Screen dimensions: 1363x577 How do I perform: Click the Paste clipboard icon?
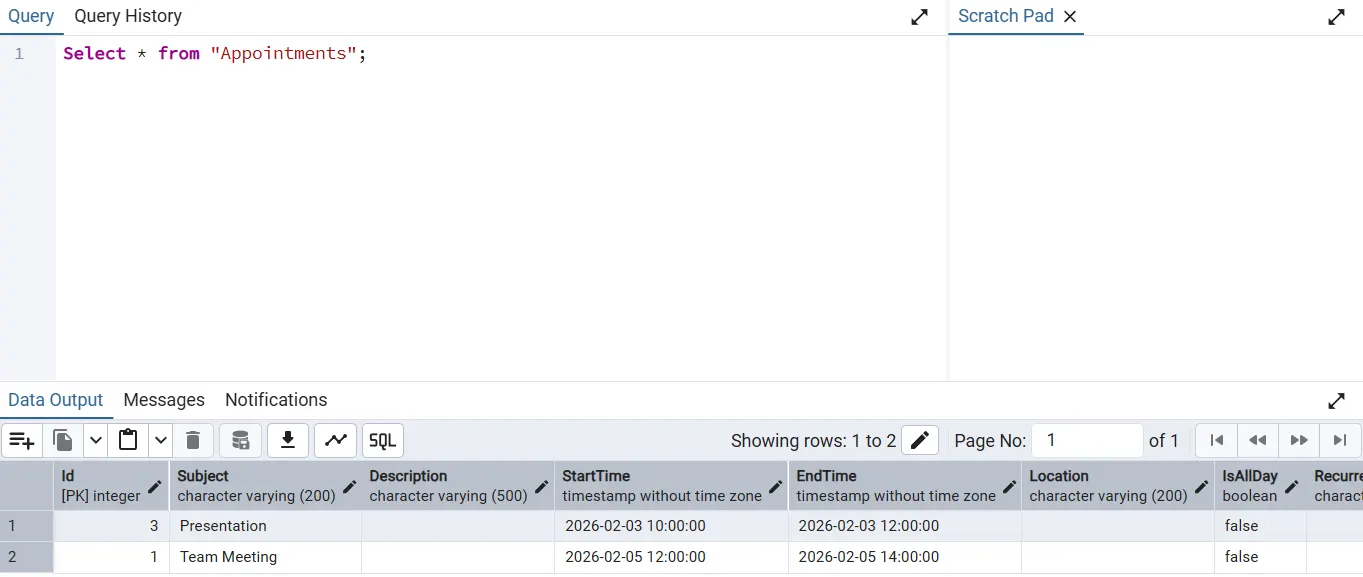128,440
